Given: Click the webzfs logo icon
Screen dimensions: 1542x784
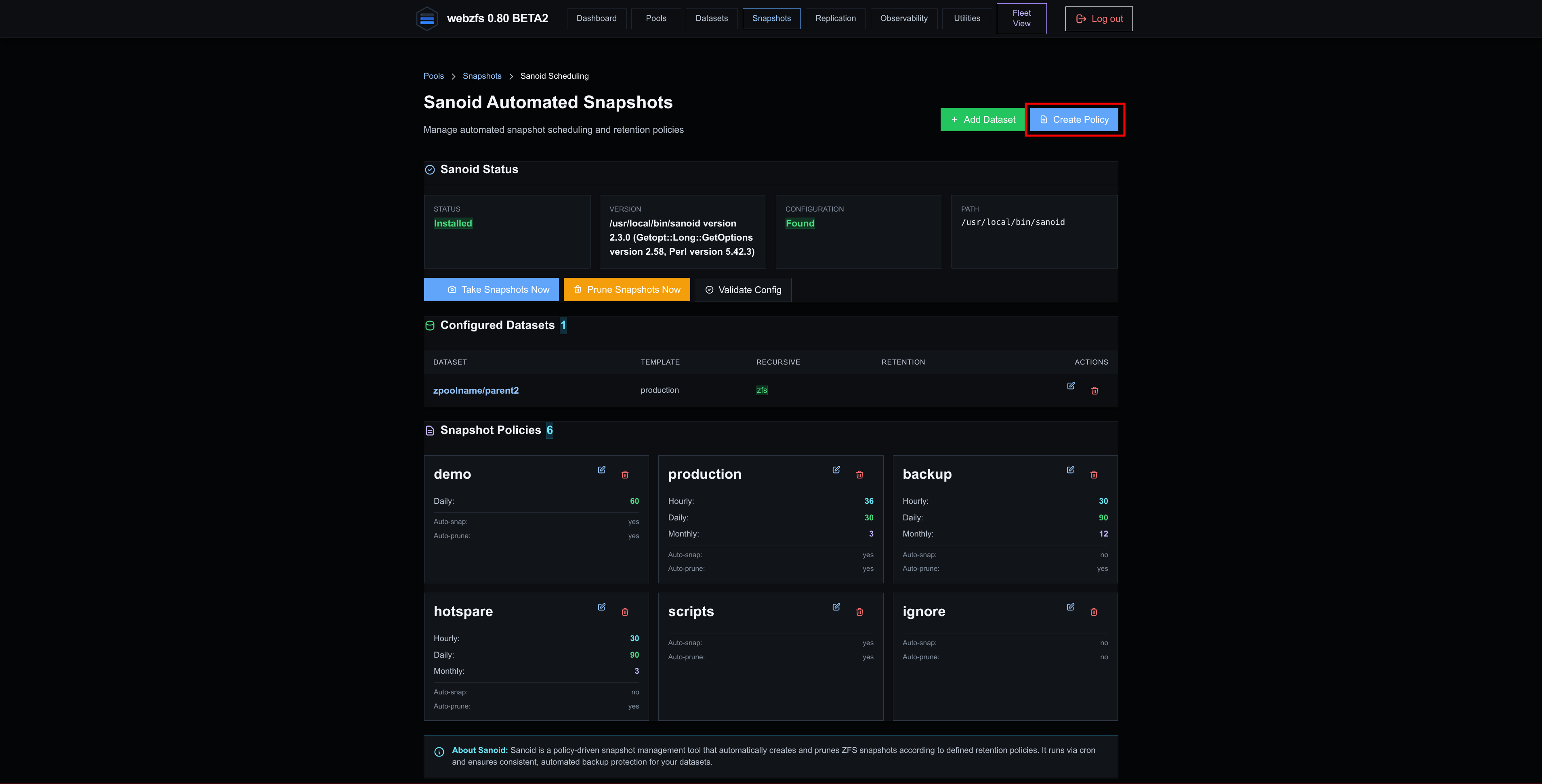Looking at the screenshot, I should point(427,19).
